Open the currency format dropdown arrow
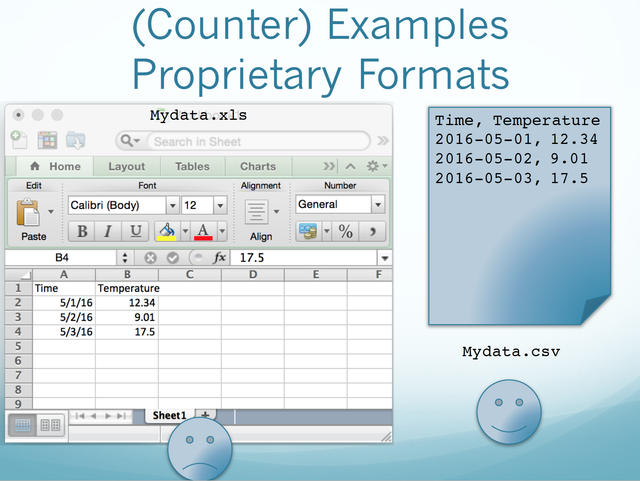Viewport: 640px width, 481px height. point(327,232)
